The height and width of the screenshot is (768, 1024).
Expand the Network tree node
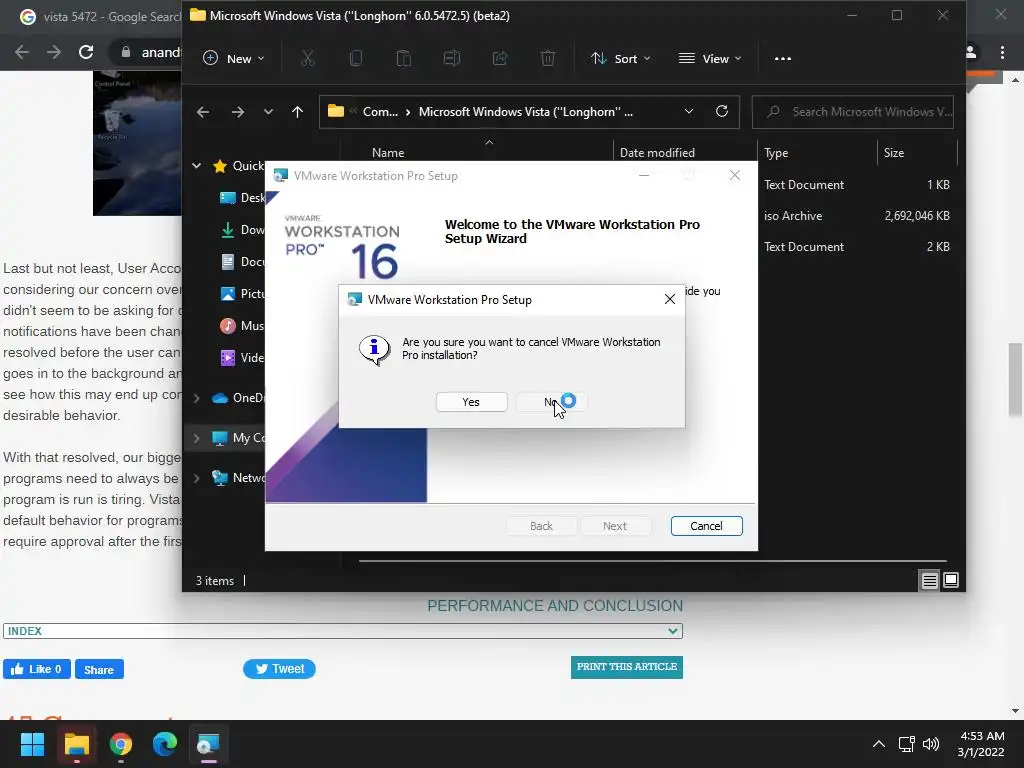197,478
